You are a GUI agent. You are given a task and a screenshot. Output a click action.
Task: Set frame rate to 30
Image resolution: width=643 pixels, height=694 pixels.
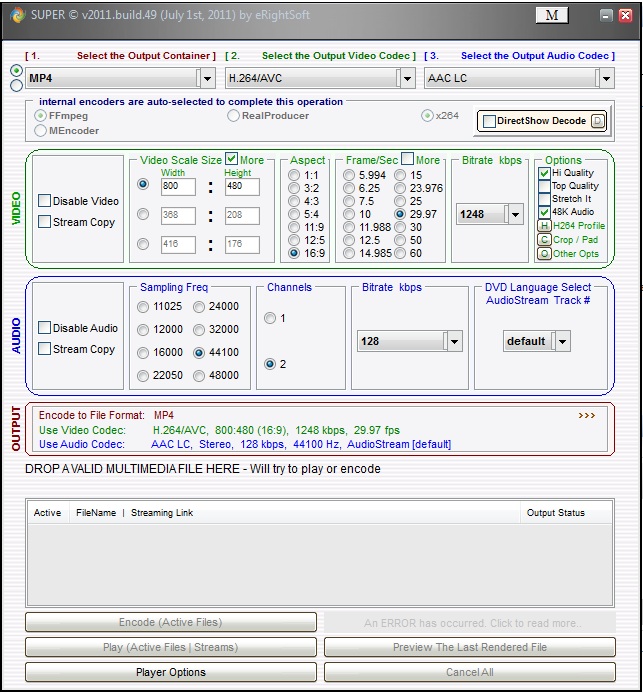click(400, 227)
